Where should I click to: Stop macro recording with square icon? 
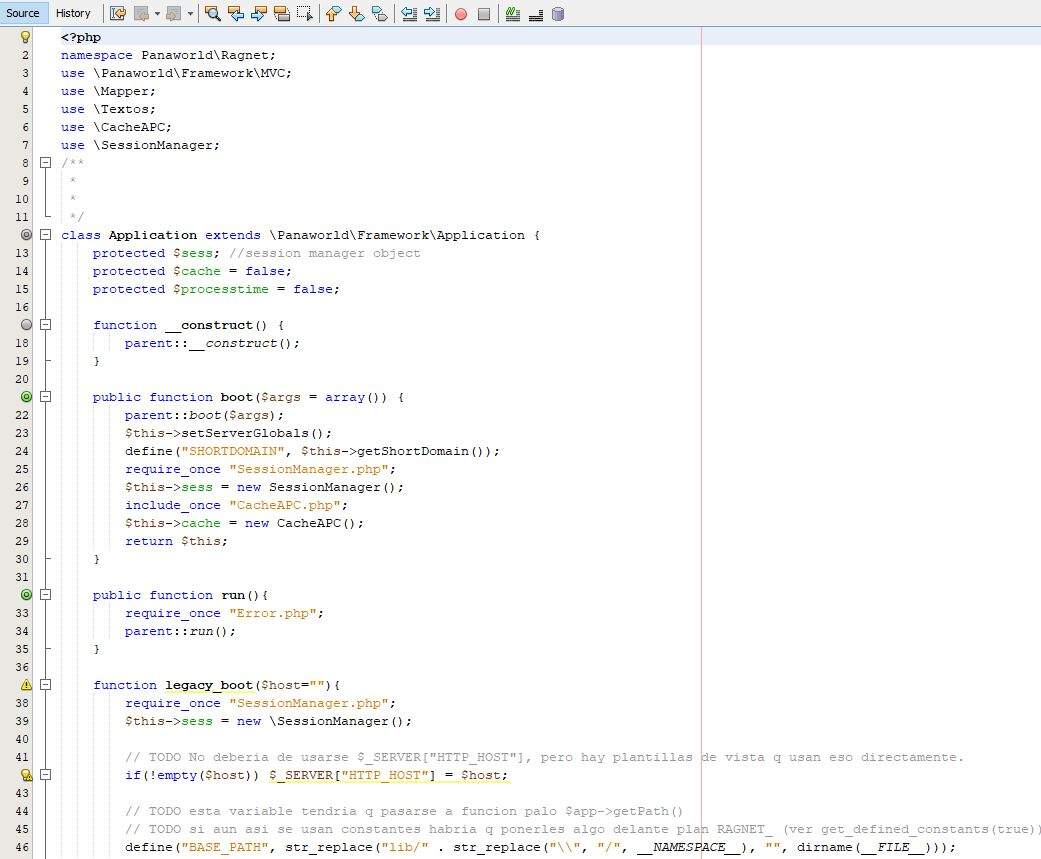(484, 14)
